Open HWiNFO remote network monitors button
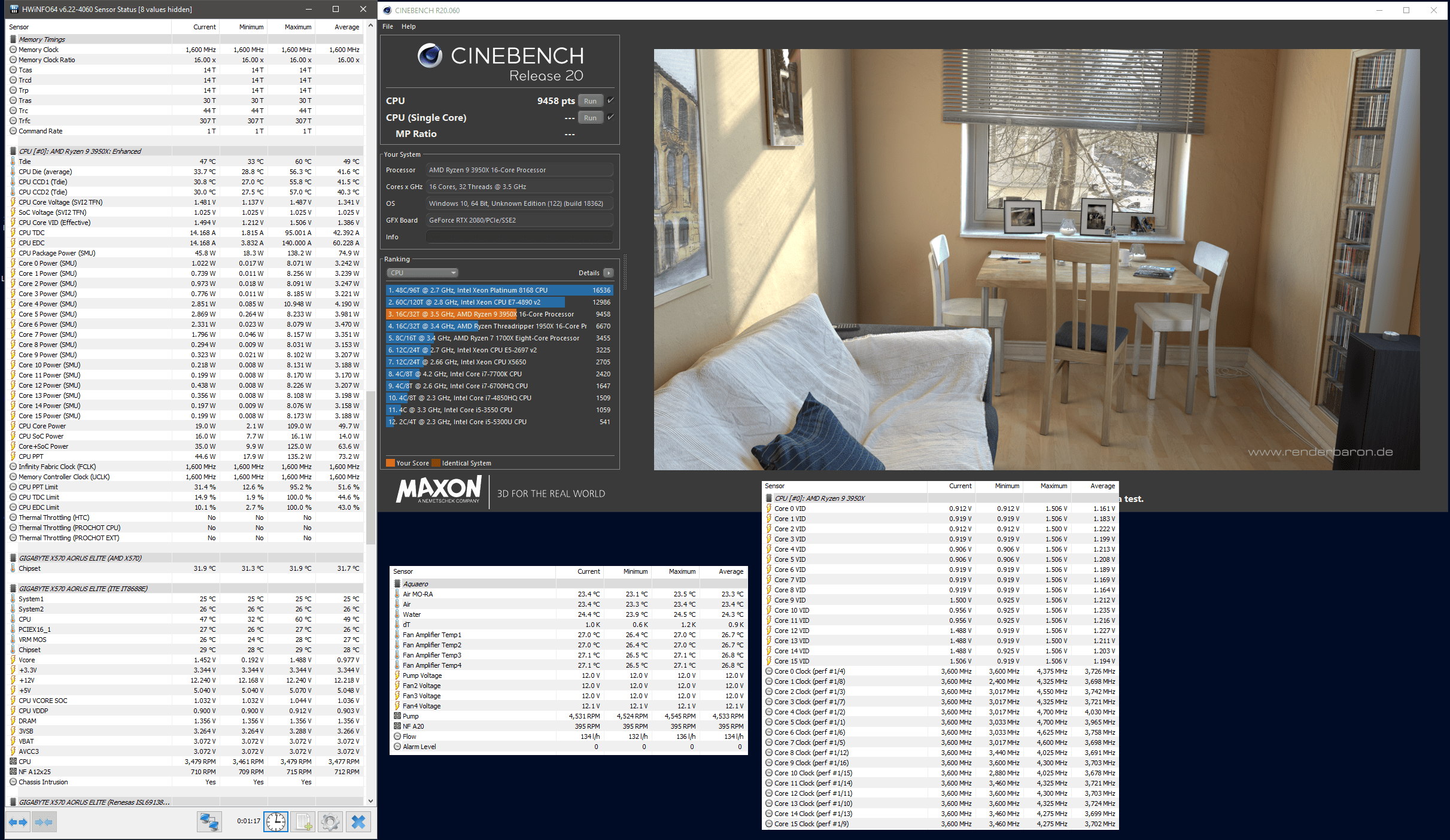The image size is (1450, 840). click(209, 822)
